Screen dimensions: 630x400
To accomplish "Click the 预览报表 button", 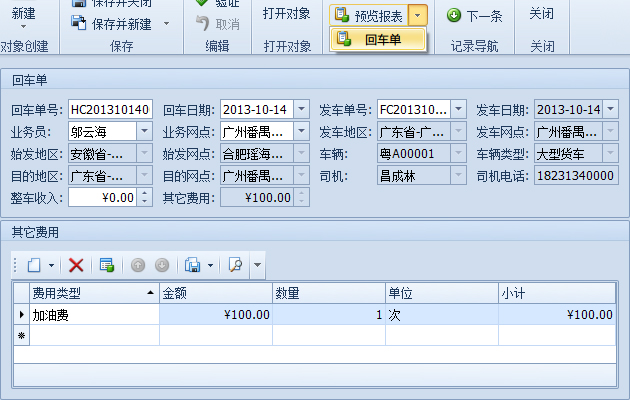I will click(369, 16).
